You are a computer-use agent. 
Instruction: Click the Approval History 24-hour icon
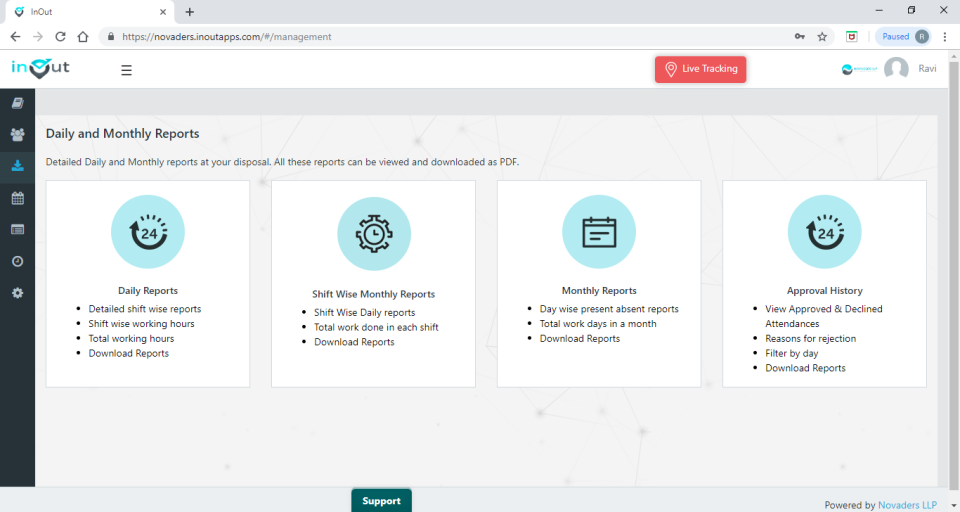pyautogui.click(x=824, y=232)
